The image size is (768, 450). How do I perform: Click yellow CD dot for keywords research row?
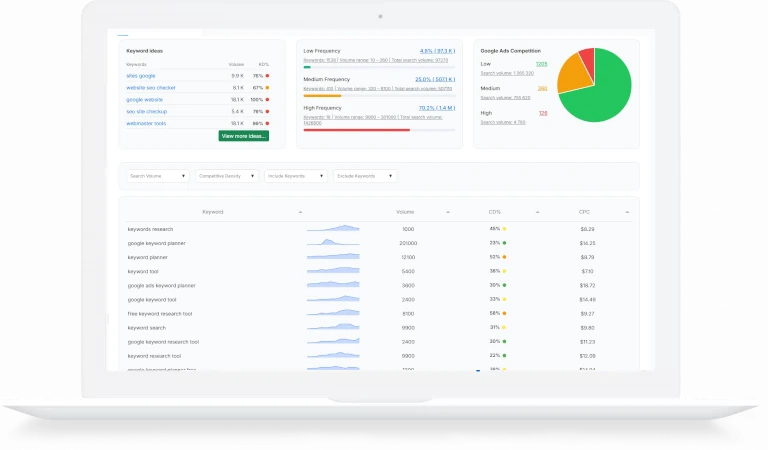point(504,229)
